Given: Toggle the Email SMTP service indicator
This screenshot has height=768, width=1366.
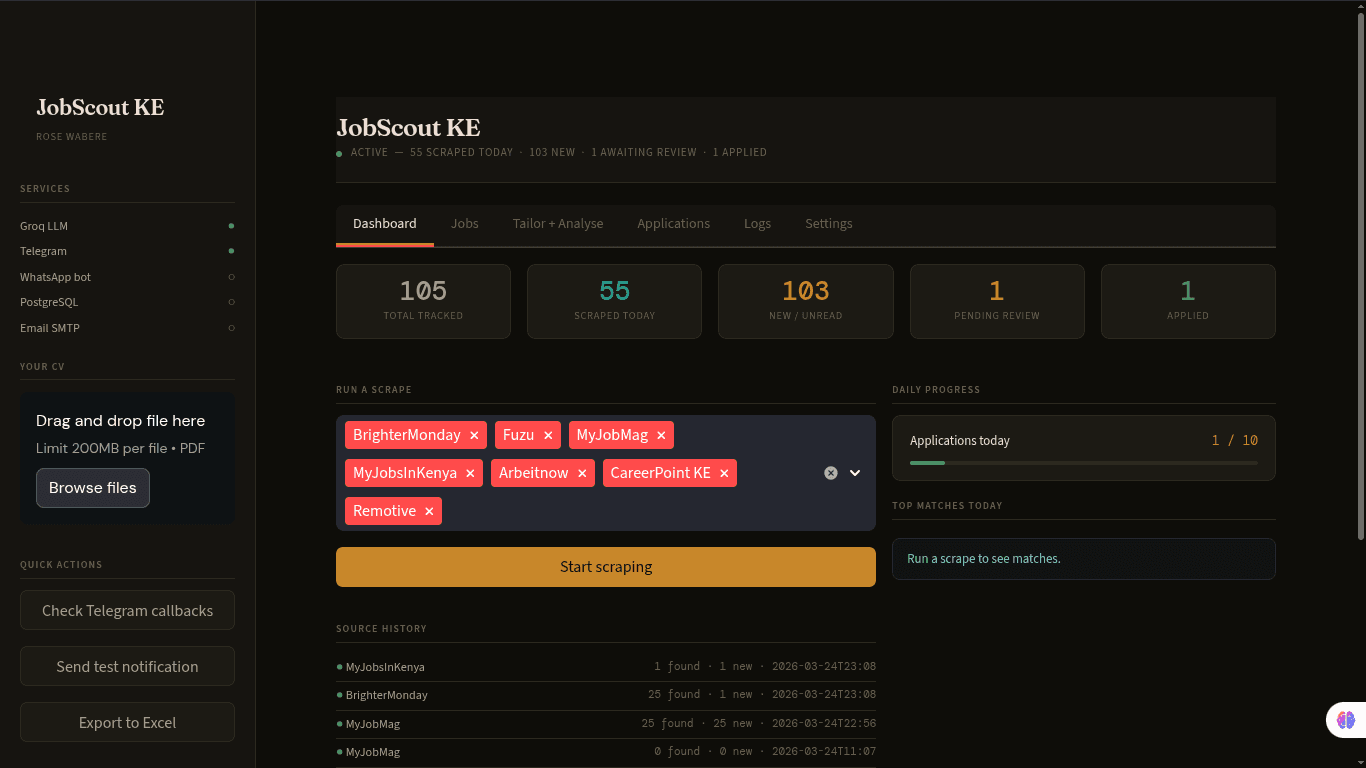Looking at the screenshot, I should pyautogui.click(x=231, y=328).
